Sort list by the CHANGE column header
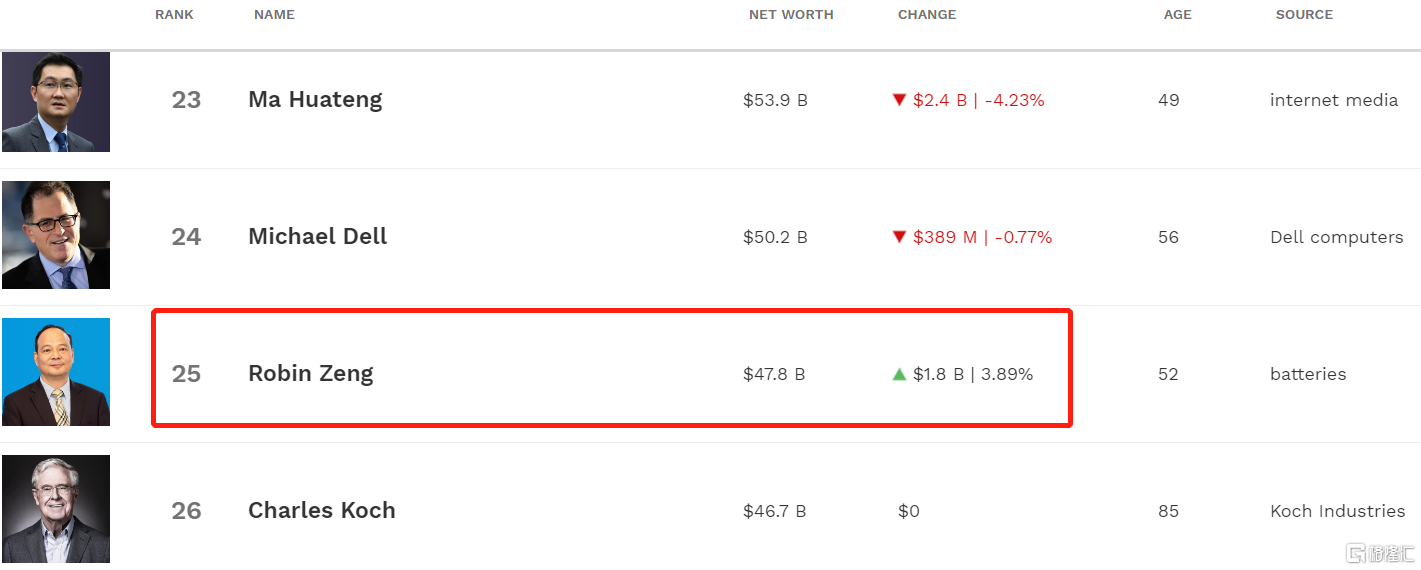Screen dimensions: 1421x570 click(927, 15)
